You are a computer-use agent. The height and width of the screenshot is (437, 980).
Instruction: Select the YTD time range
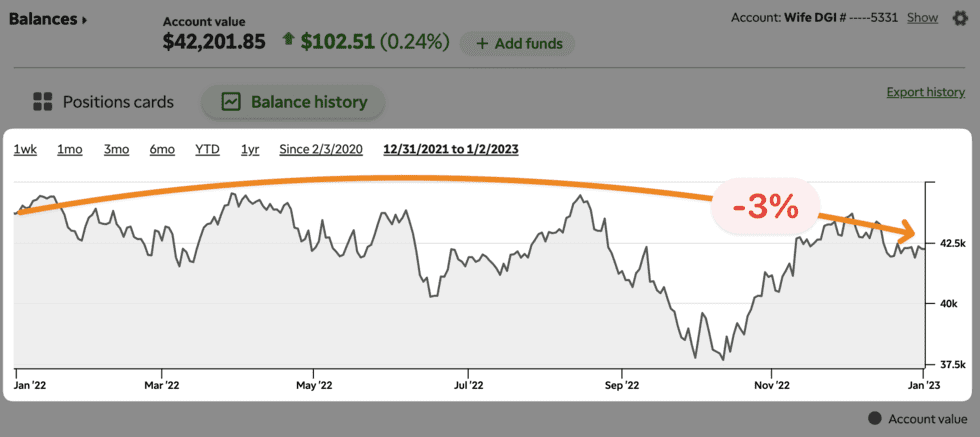207,149
